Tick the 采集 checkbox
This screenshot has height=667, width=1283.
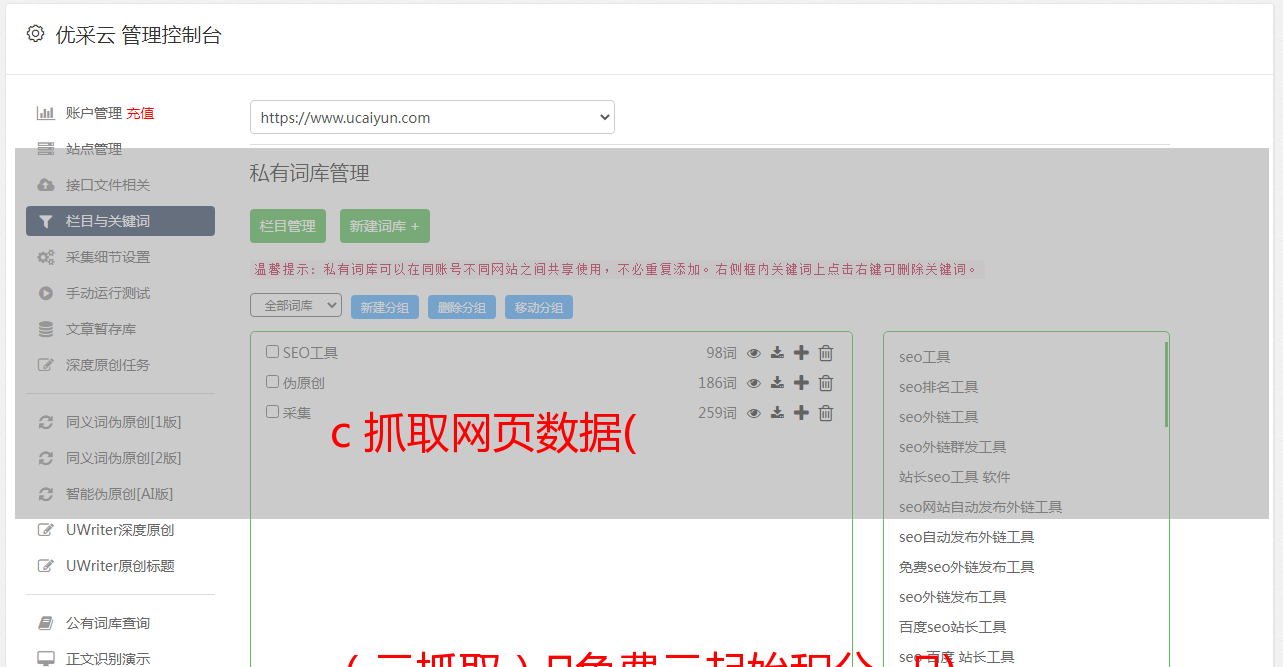[272, 412]
